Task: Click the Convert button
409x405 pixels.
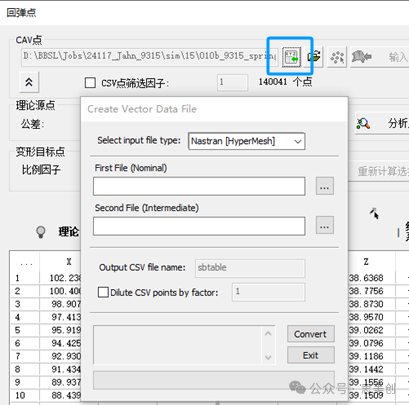Action: (x=310, y=334)
